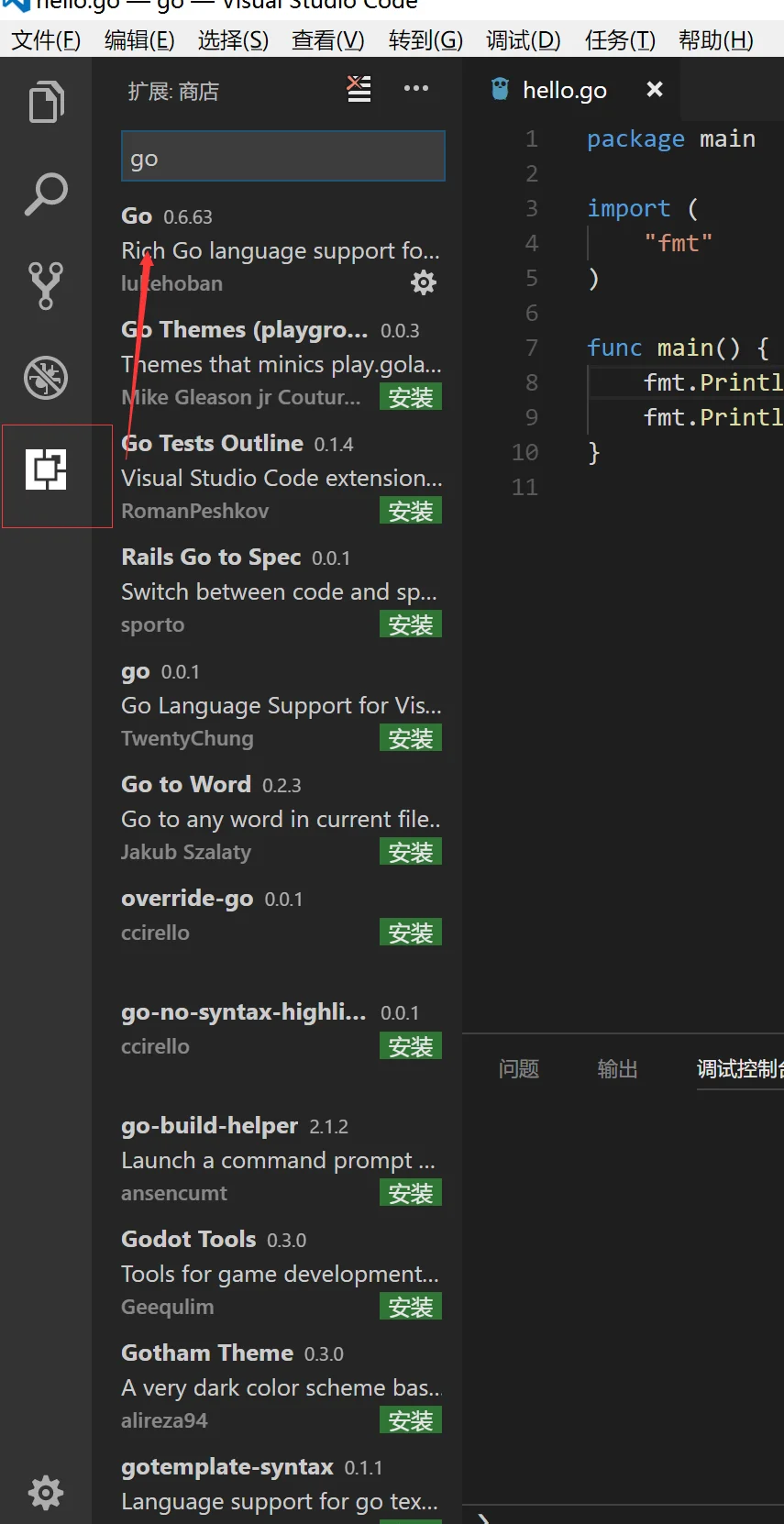The height and width of the screenshot is (1524, 784).
Task: Install the Go Tests Outline extension
Action: point(411,511)
